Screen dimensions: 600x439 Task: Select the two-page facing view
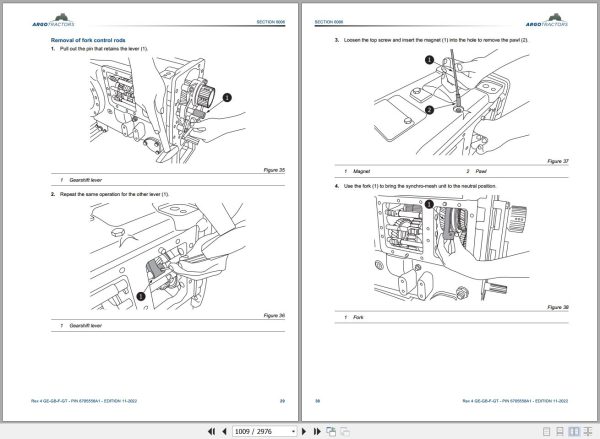[574, 431]
